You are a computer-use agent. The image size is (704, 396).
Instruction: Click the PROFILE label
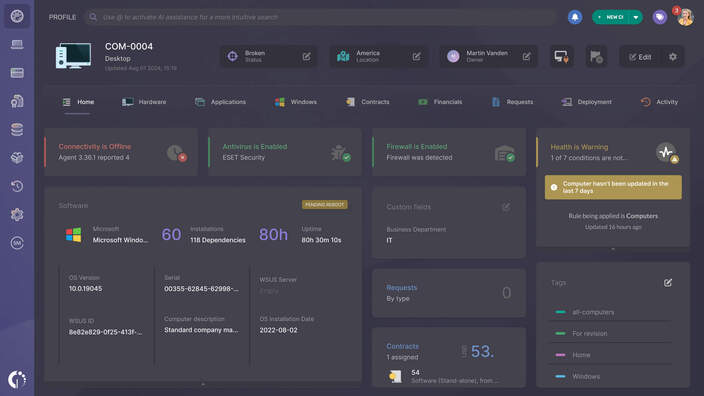click(62, 17)
